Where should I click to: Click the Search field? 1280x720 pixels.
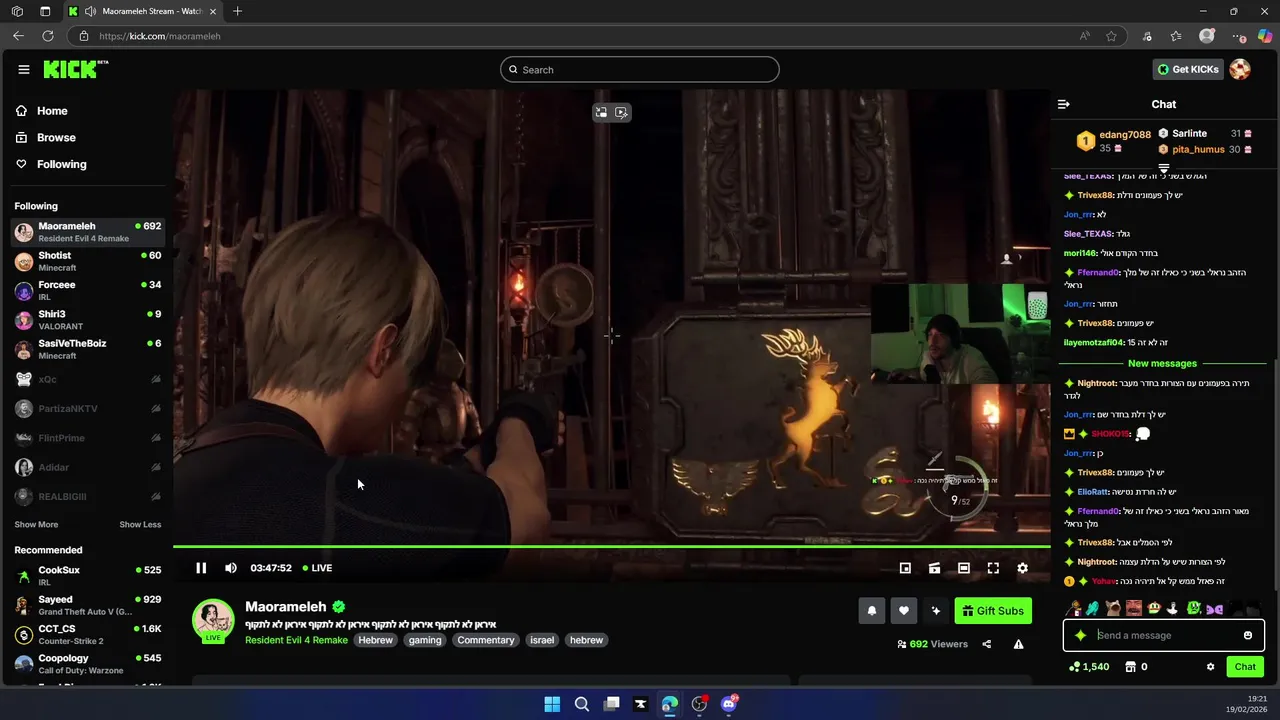point(640,70)
